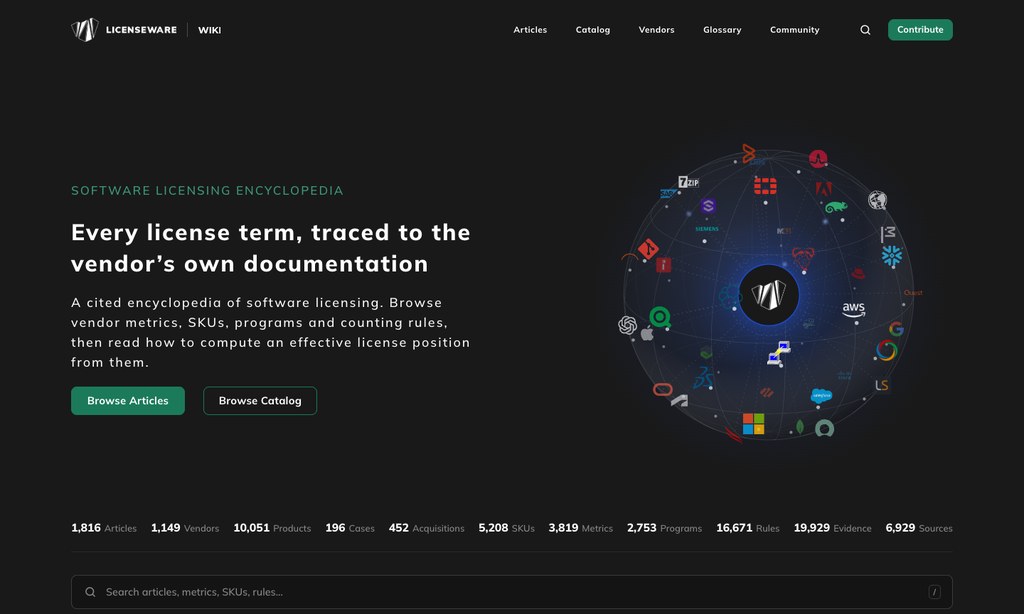This screenshot has width=1024, height=614.
Task: Open the Glossary nav item
Action: point(722,30)
